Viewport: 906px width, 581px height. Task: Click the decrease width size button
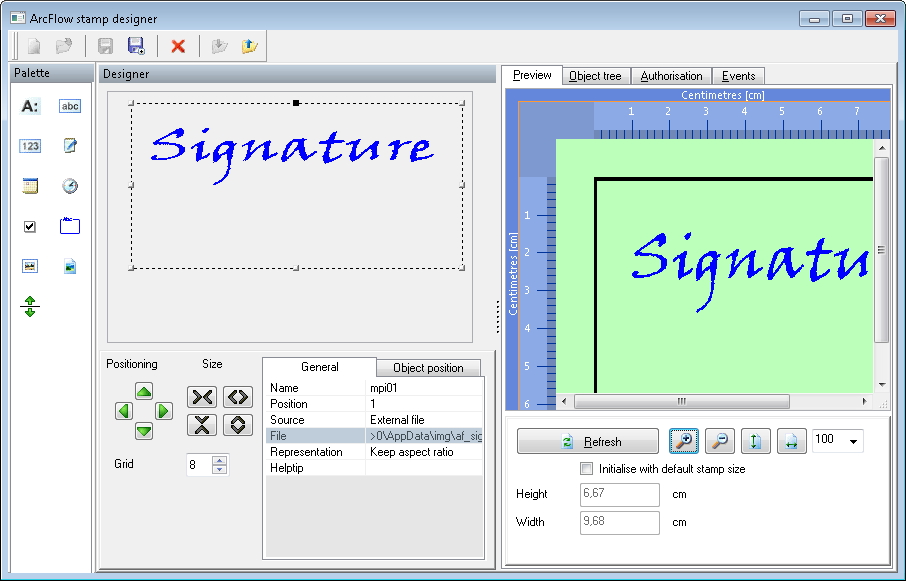tap(202, 397)
